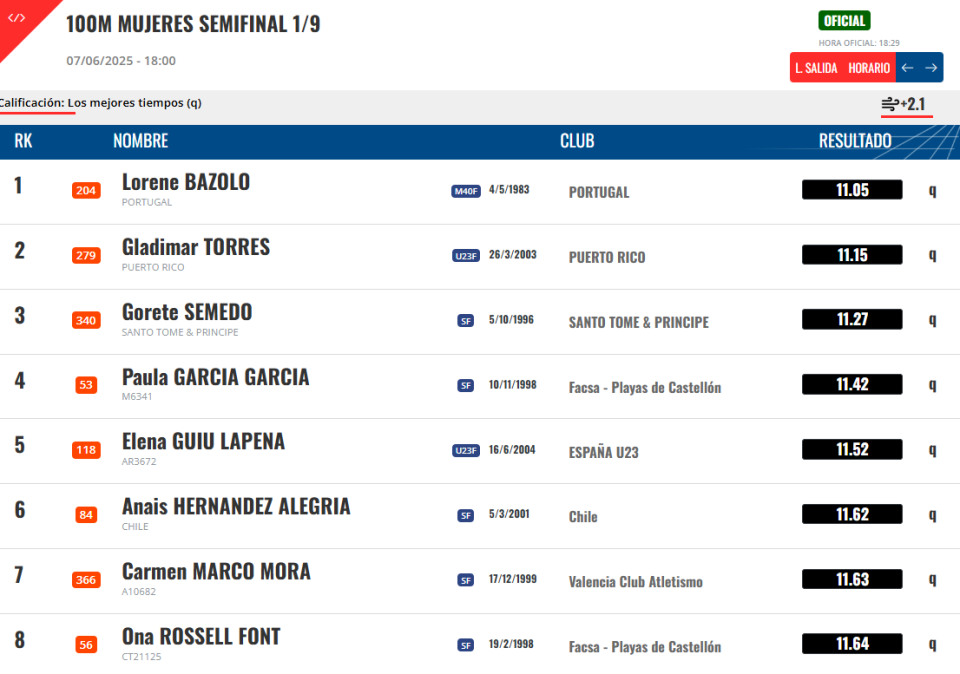The image size is (960, 674).
Task: Open Paula GARCIA GARCIA's athlete page
Action: (216, 377)
